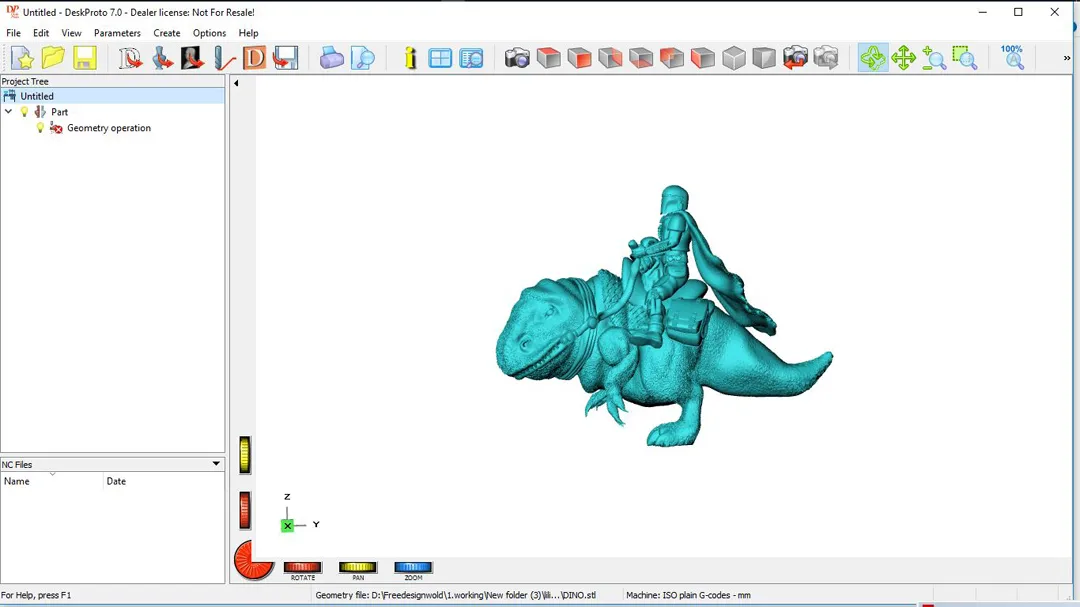
Task: Open print preview with the page-magnifier icon
Action: pos(362,58)
